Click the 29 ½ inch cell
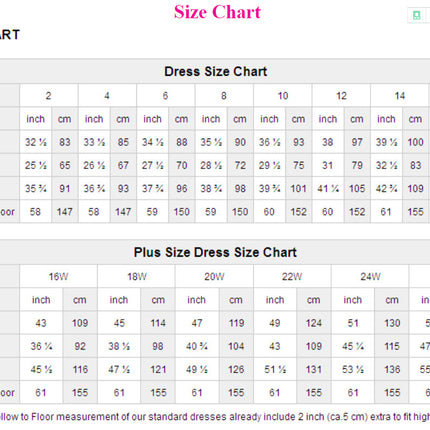 tap(270, 165)
